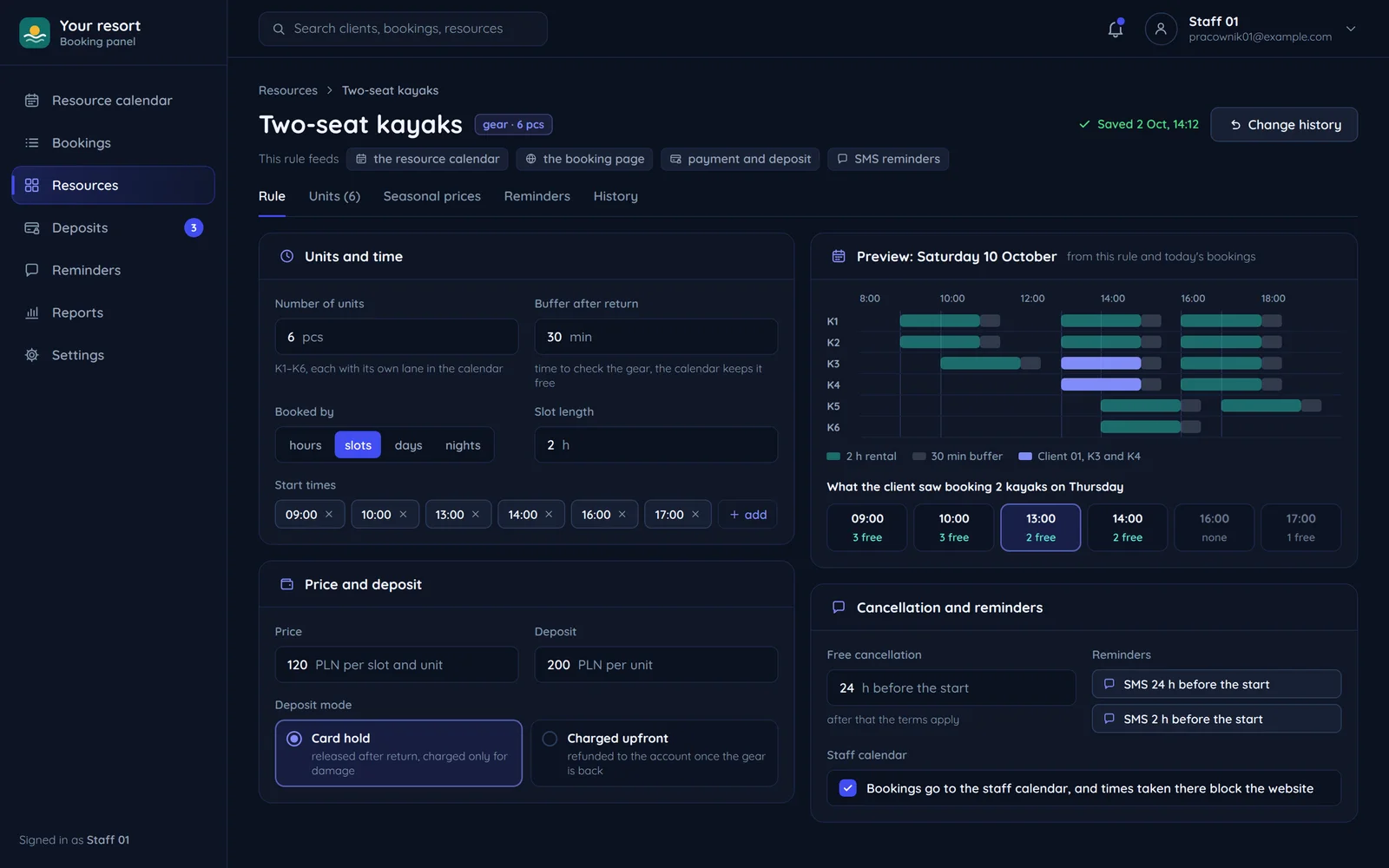Expand the Staff 01 account menu chevron

pyautogui.click(x=1351, y=29)
